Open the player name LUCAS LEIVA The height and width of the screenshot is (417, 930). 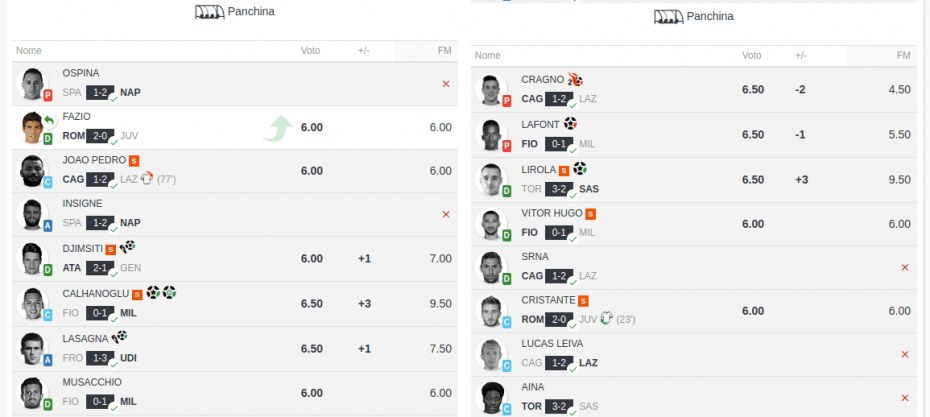tap(552, 343)
